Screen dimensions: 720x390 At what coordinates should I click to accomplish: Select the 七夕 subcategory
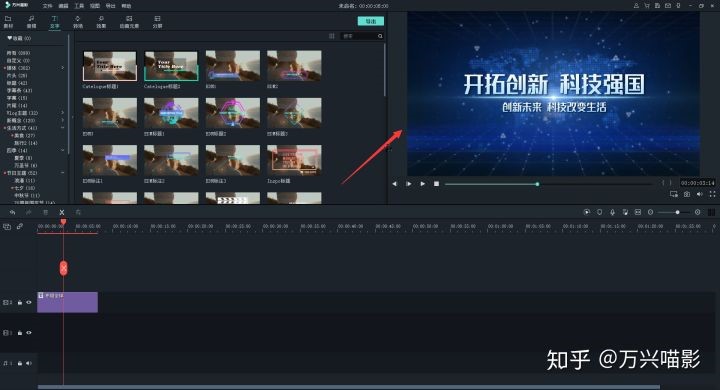[x=24, y=188]
